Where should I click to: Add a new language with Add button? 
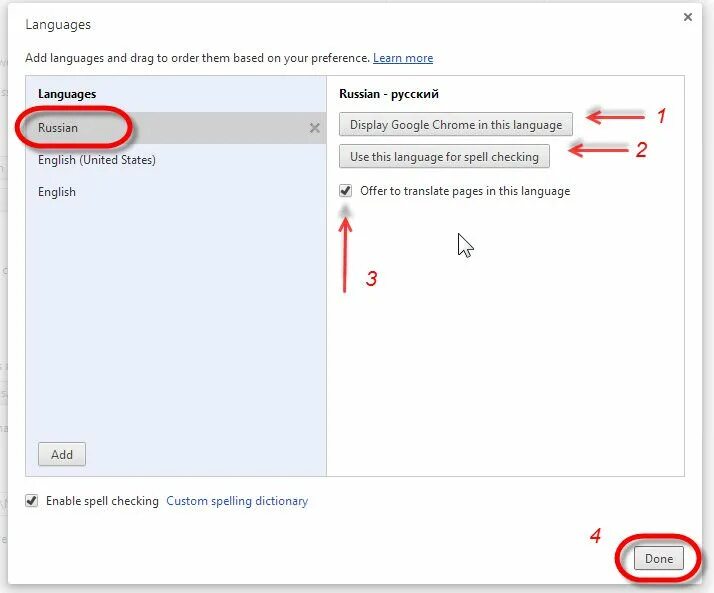pyautogui.click(x=62, y=454)
